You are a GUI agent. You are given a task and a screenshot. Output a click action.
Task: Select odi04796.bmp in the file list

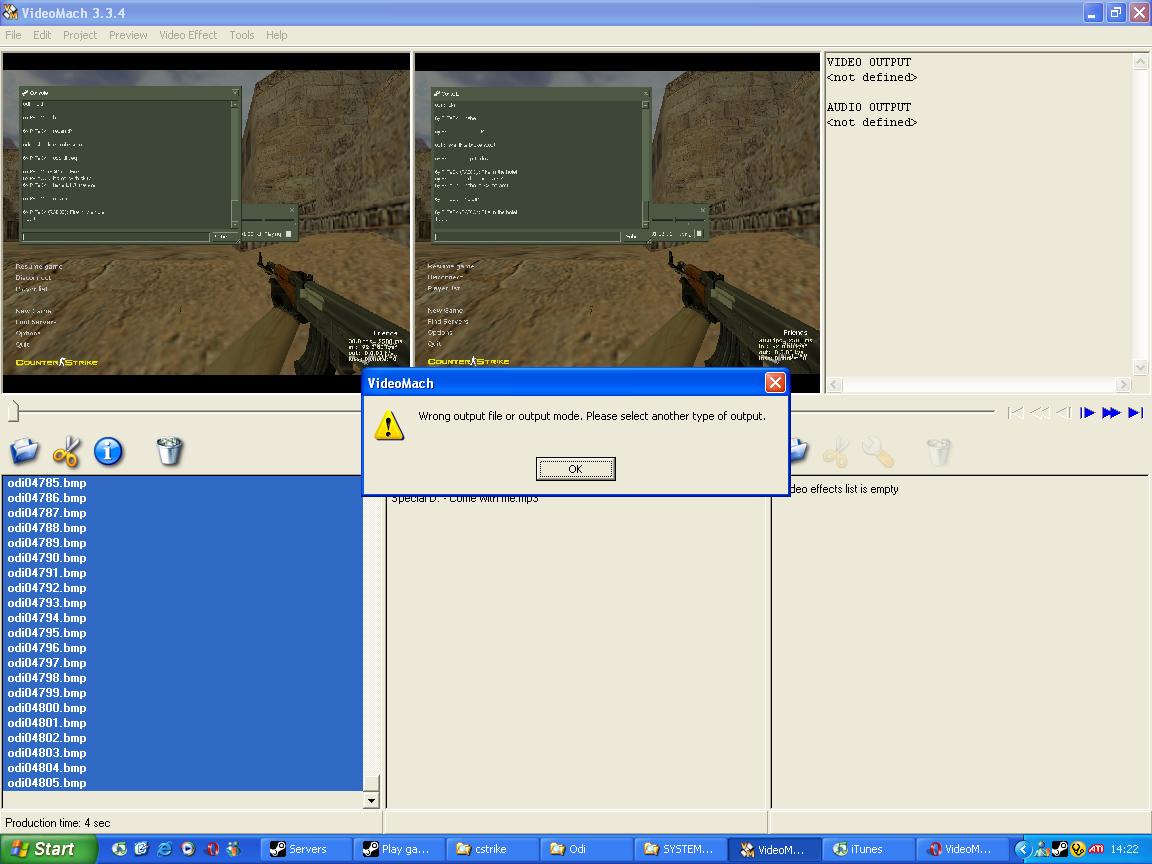(182, 647)
